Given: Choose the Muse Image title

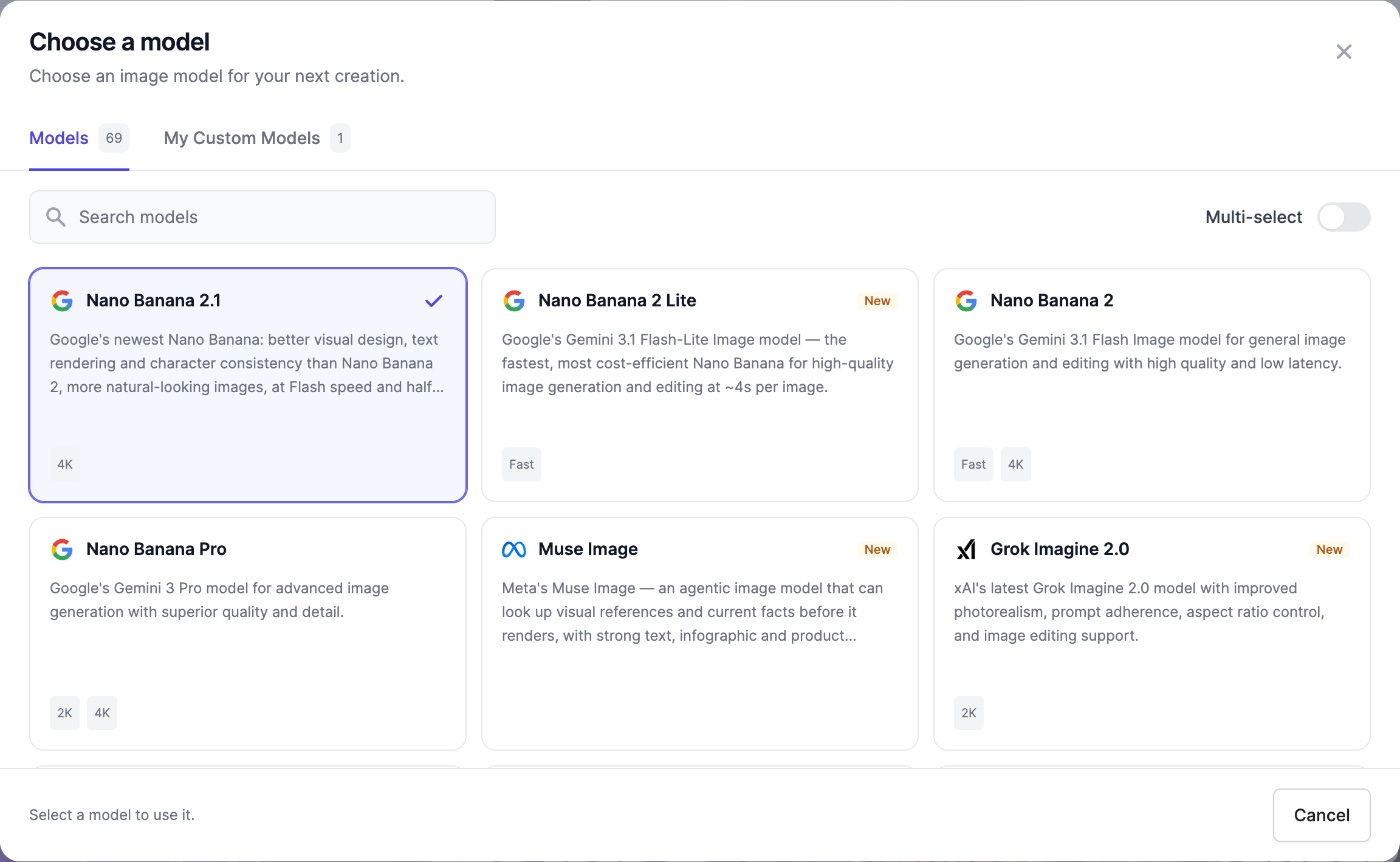Looking at the screenshot, I should pos(588,550).
